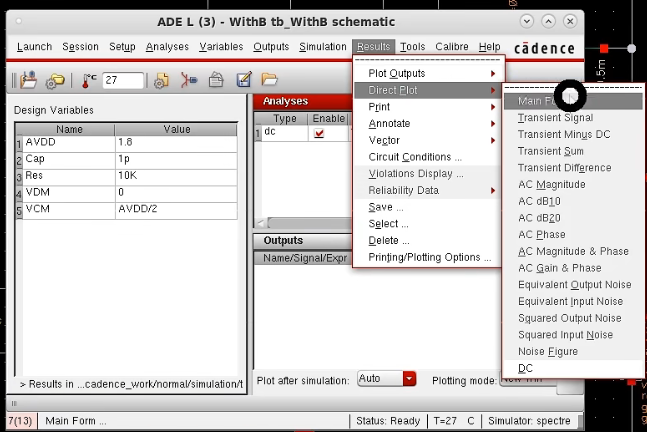The image size is (647, 432).
Task: Click the red outputs-to-plot toolbar icon
Action: pyautogui.click(x=189, y=80)
